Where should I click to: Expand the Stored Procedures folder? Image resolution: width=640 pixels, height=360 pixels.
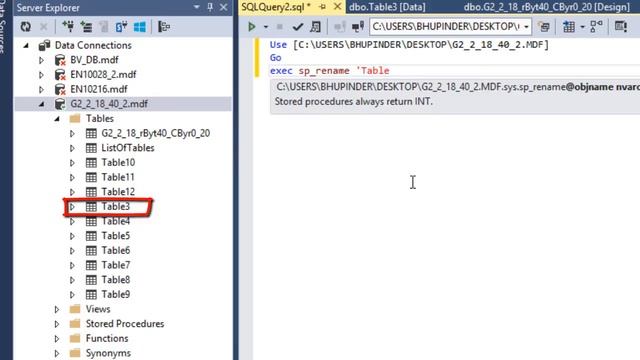tap(57, 324)
